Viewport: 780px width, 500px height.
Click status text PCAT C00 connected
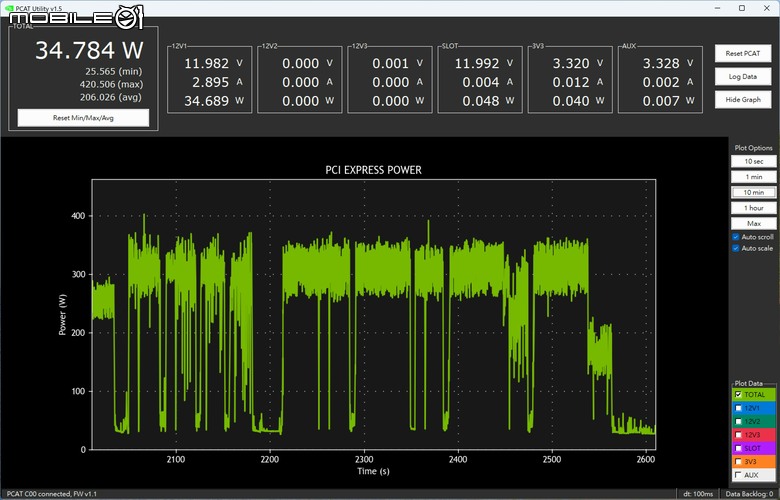click(52, 494)
